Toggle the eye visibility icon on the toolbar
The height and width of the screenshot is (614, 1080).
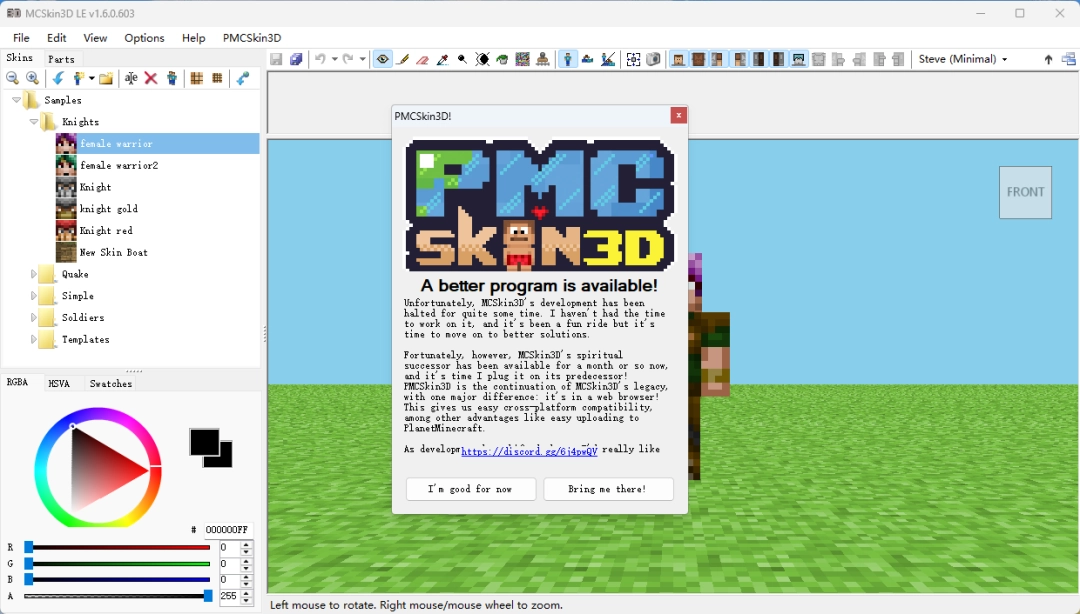pyautogui.click(x=382, y=59)
